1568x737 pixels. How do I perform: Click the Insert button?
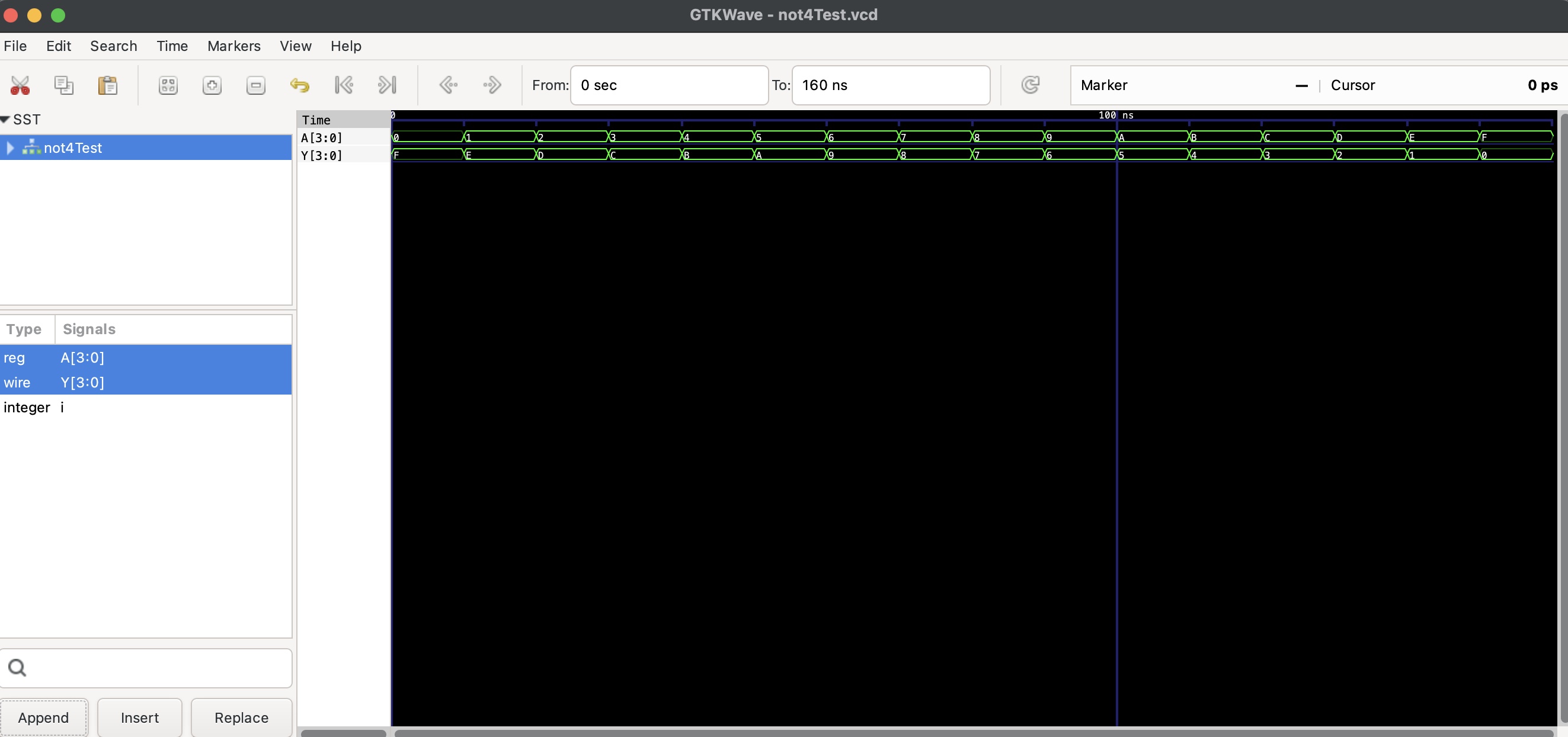(x=139, y=717)
